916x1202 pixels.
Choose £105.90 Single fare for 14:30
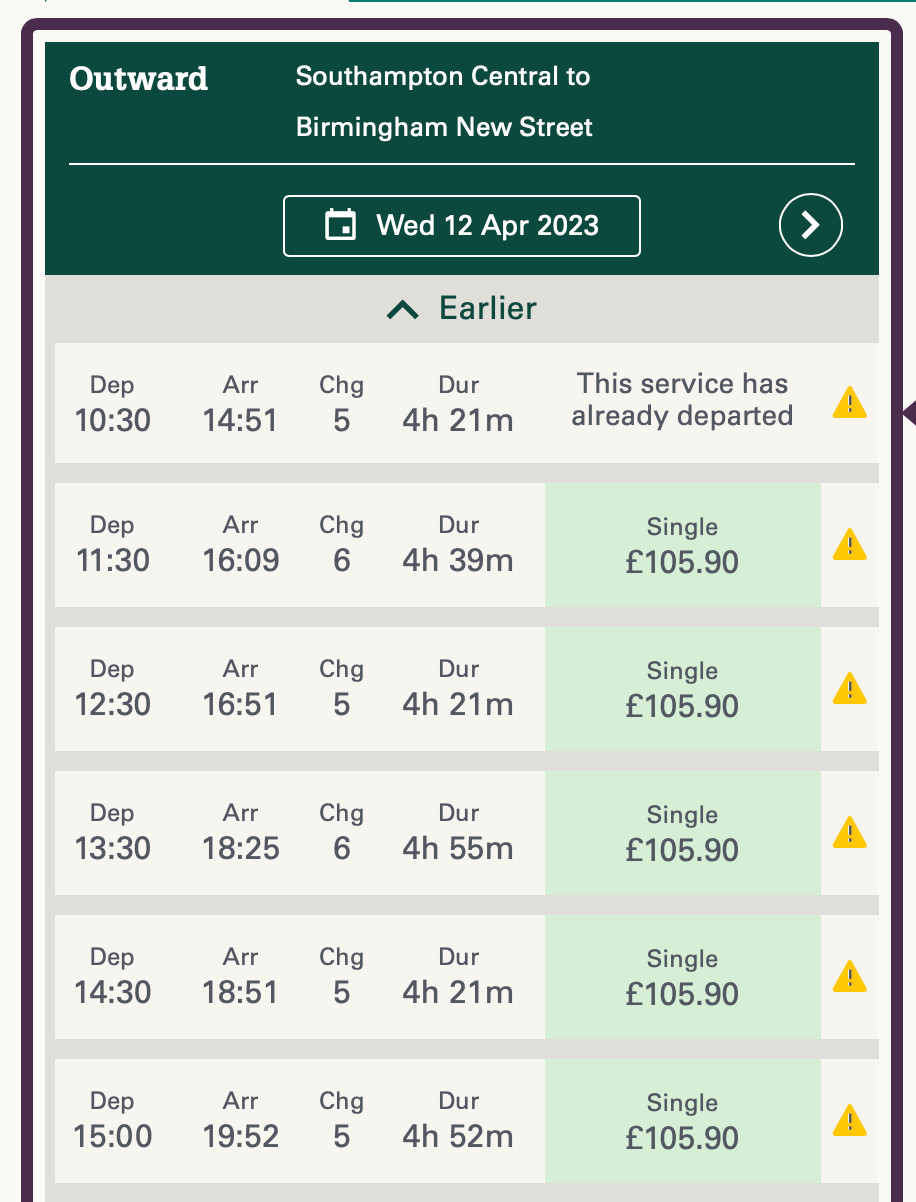pyautogui.click(x=682, y=978)
